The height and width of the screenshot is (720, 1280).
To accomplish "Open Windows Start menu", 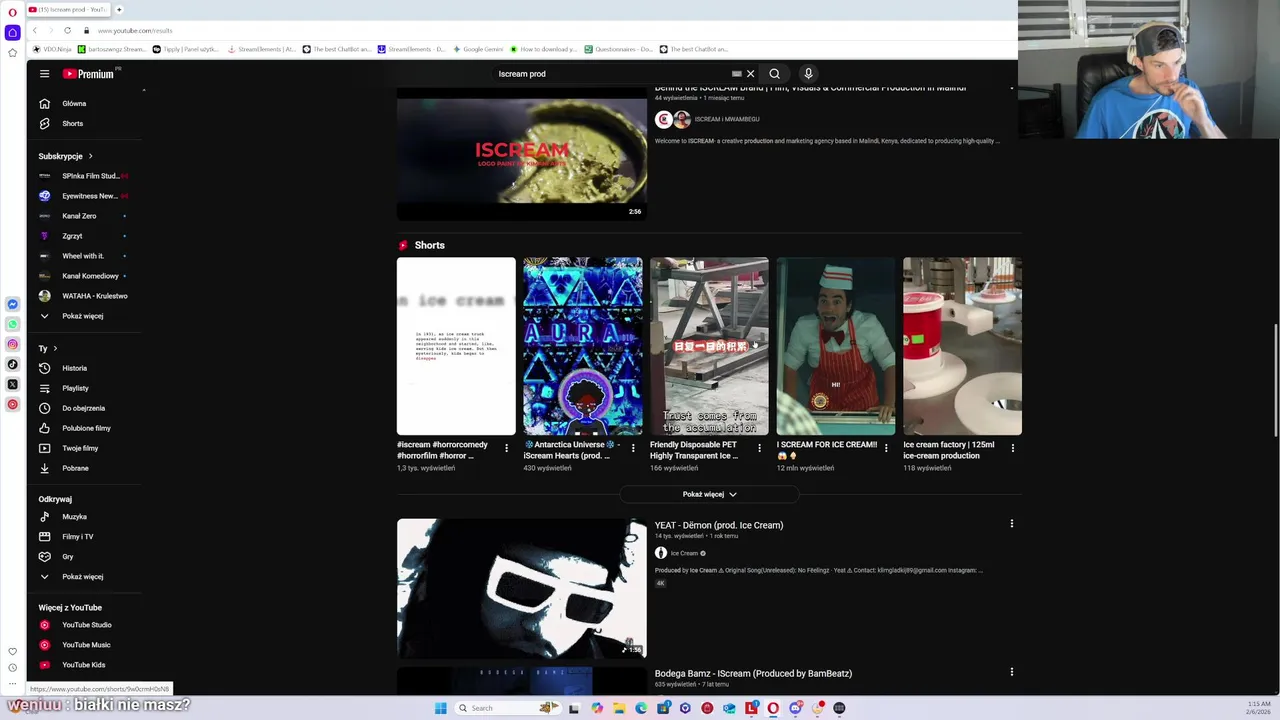I will (x=440, y=708).
